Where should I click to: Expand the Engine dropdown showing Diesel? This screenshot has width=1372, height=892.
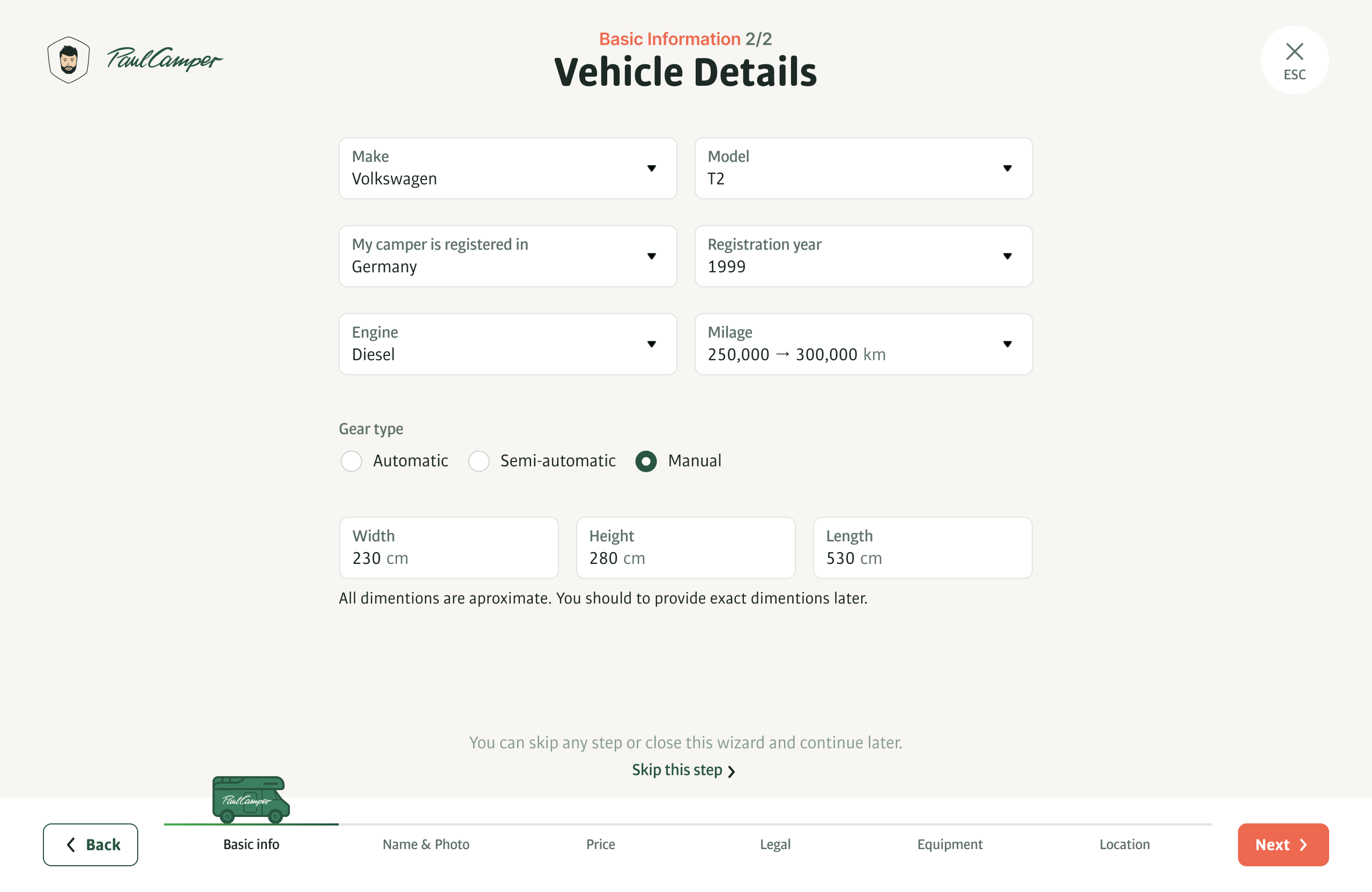coord(508,344)
